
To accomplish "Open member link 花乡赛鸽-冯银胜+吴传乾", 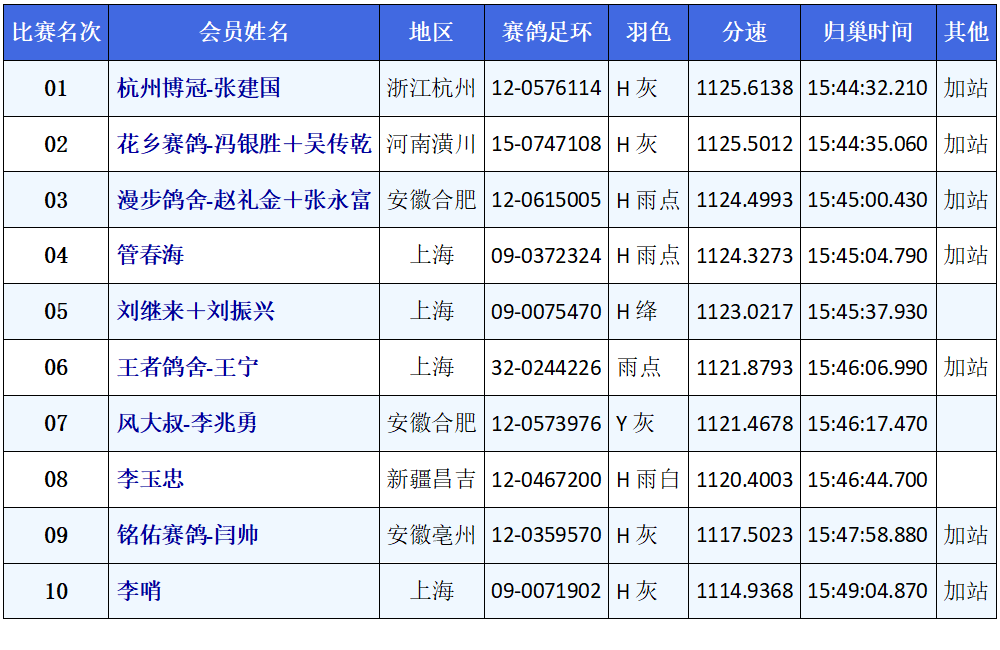I will point(244,144).
